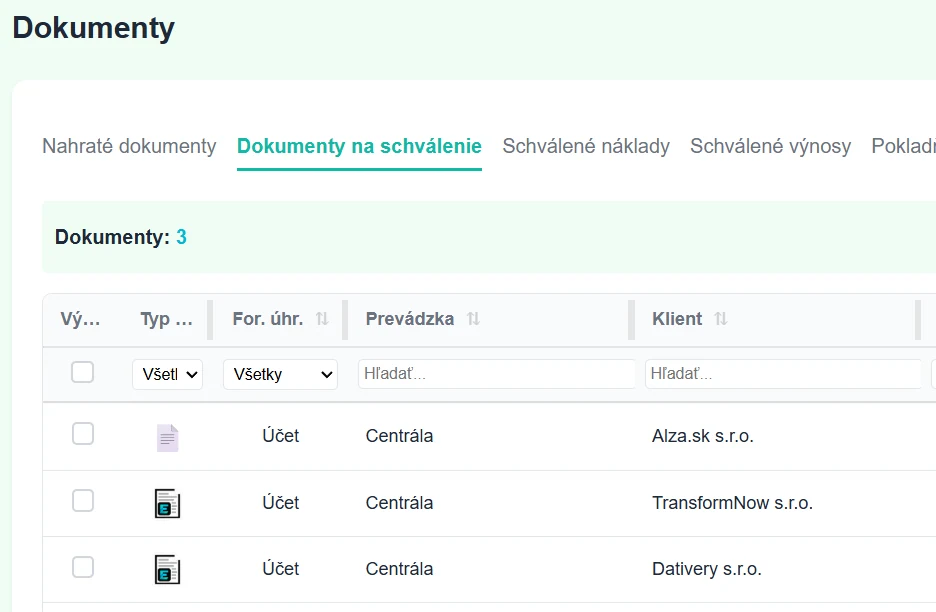This screenshot has height=612, width=936.
Task: Open the Schválené výnosy tab
Action: (x=771, y=146)
